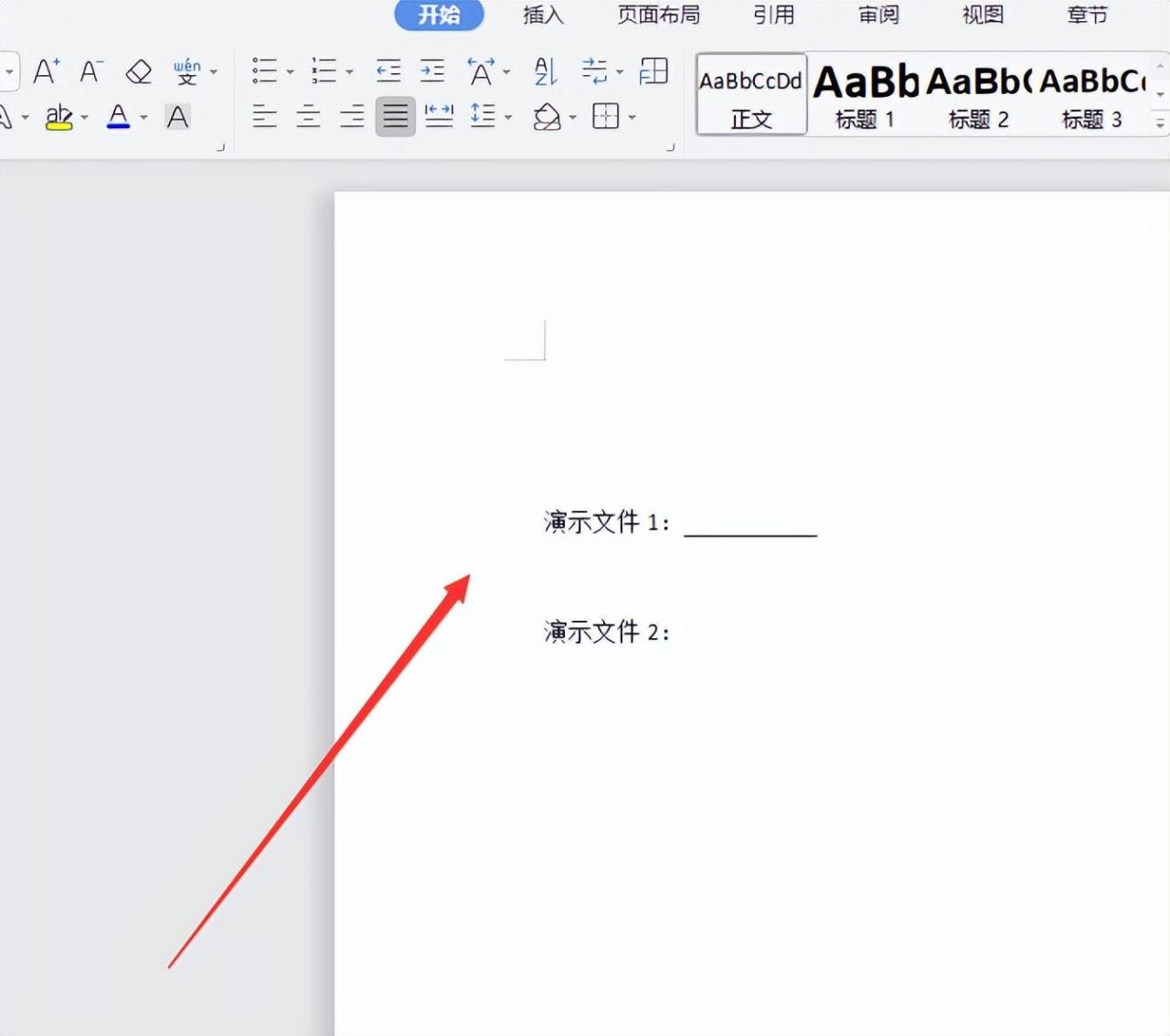Image resolution: width=1170 pixels, height=1036 pixels.
Task: Decrease font size with the A- icon
Action: (x=91, y=71)
